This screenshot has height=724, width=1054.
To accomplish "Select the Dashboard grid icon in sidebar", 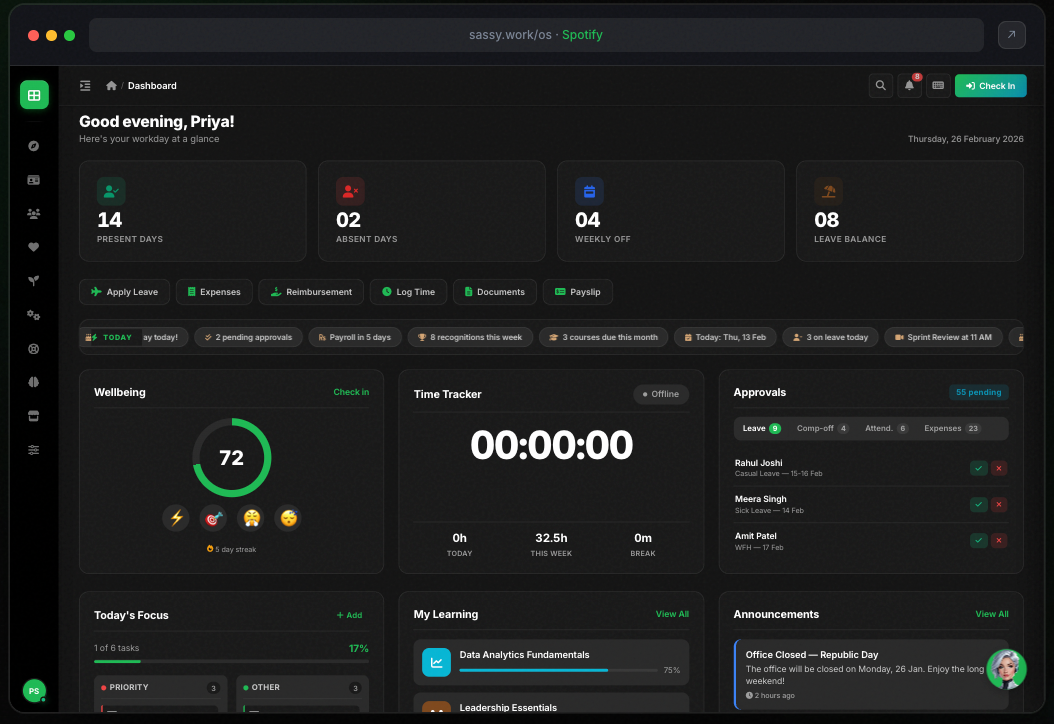I will (x=34, y=94).
